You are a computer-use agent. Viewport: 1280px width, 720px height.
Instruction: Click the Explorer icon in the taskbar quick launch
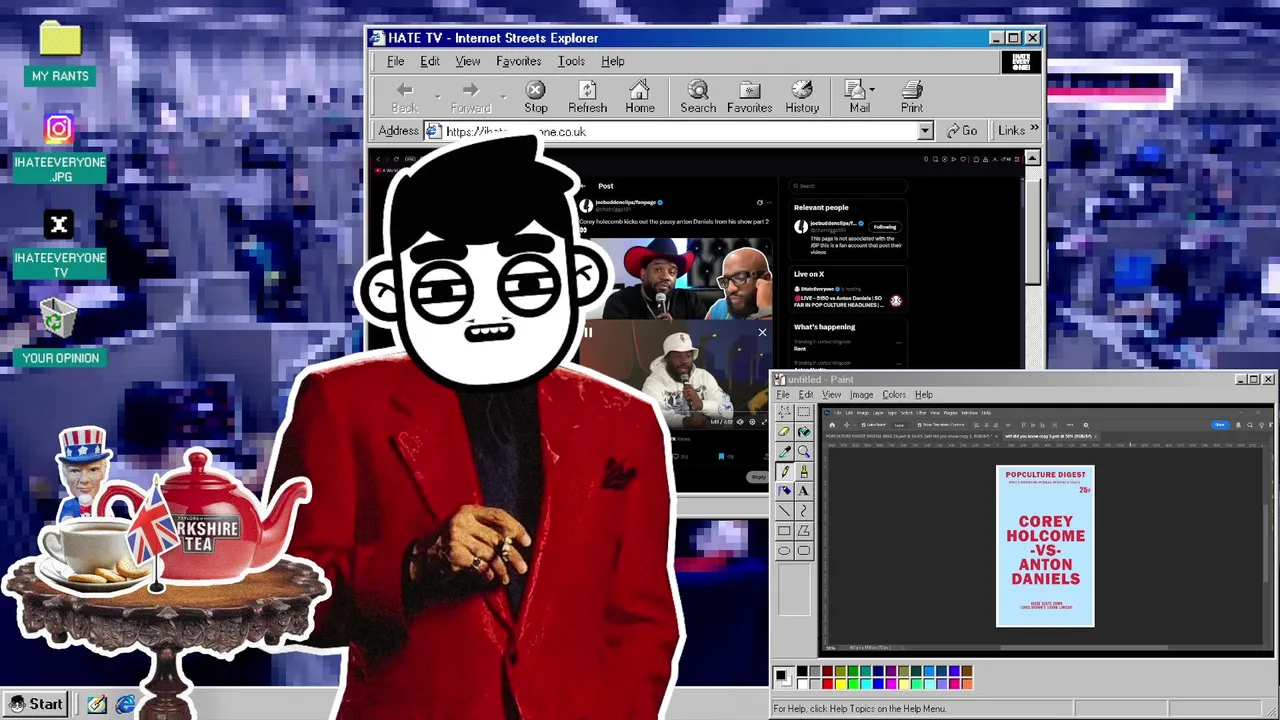coord(125,704)
